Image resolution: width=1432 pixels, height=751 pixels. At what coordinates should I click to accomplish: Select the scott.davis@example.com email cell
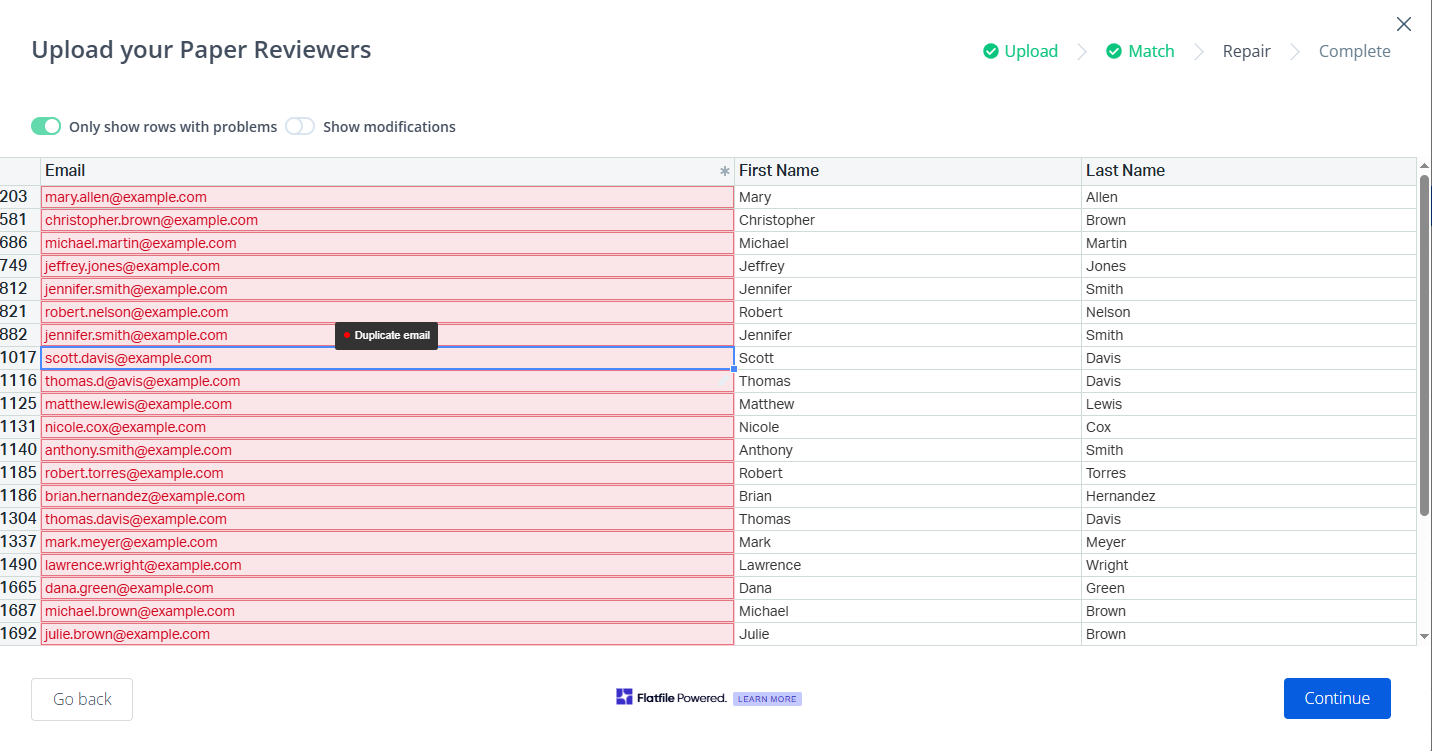click(387, 358)
